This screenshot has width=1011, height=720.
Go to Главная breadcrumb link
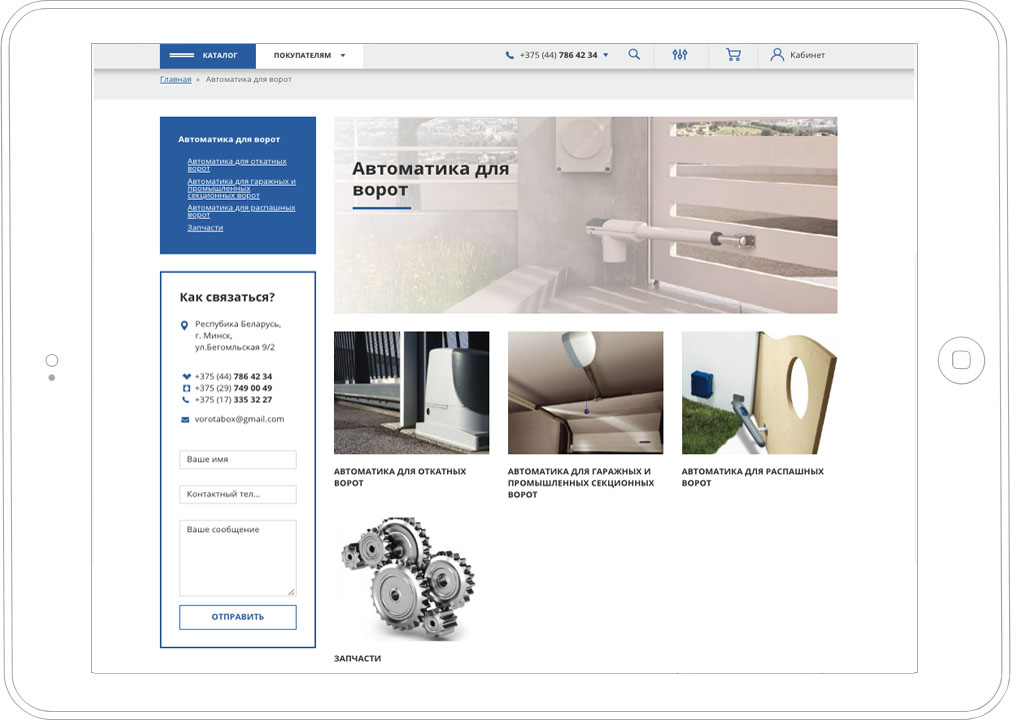(x=175, y=79)
